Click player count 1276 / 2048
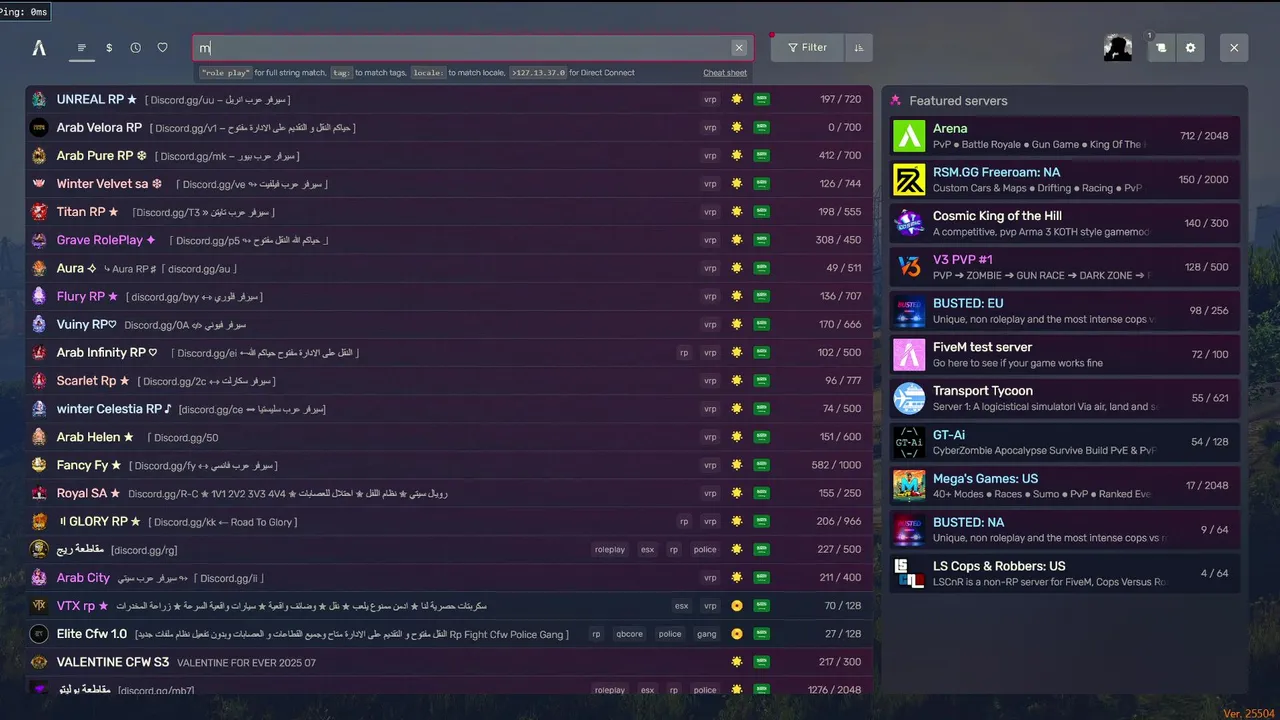 coord(833,690)
